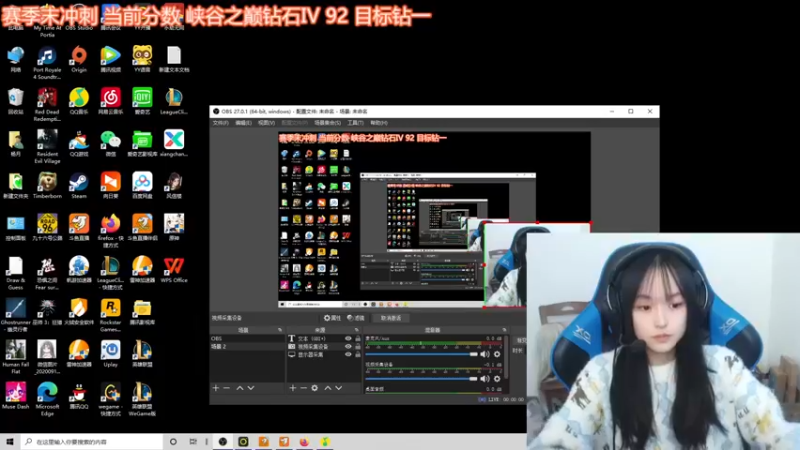
Task: Click the Windows taskbar search box
Action: pos(92,442)
